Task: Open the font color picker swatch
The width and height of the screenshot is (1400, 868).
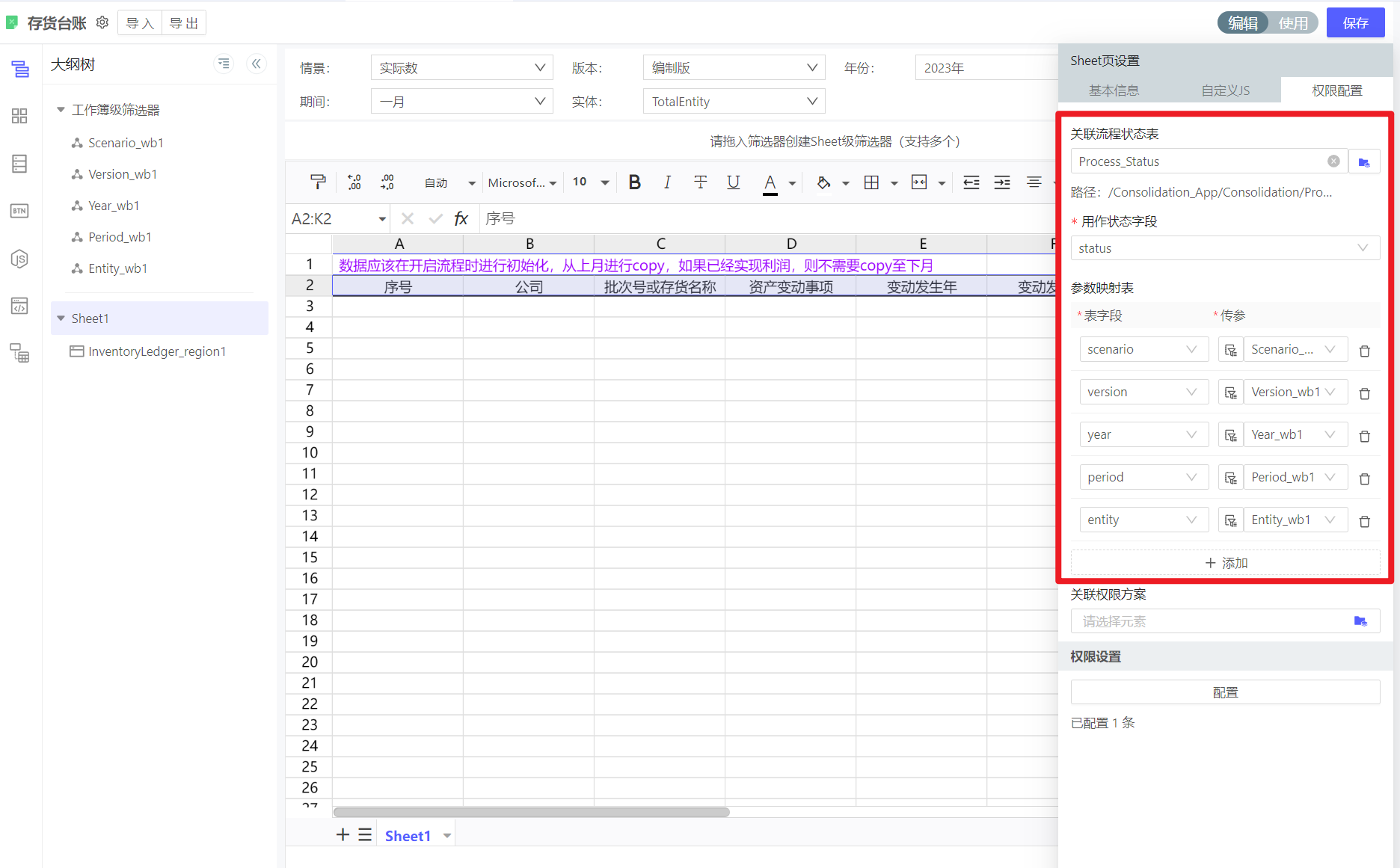Action: pyautogui.click(x=770, y=182)
